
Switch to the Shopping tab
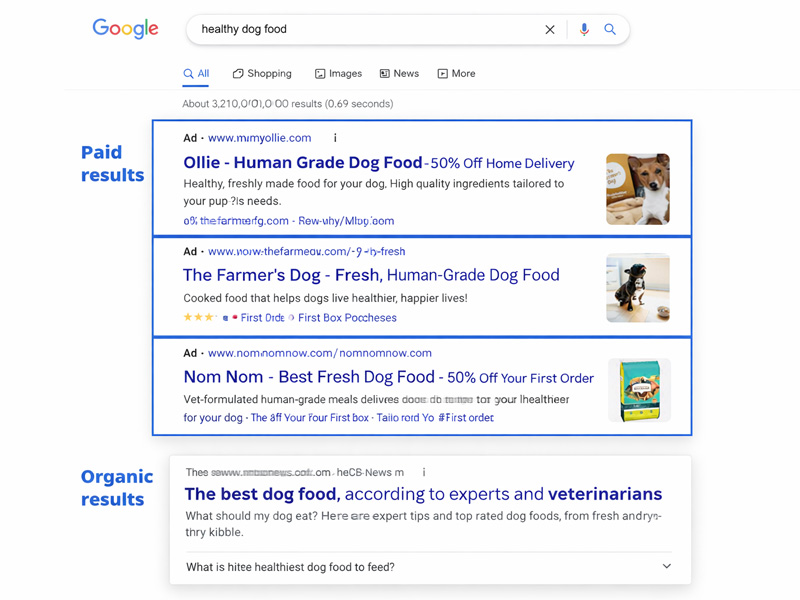262,74
